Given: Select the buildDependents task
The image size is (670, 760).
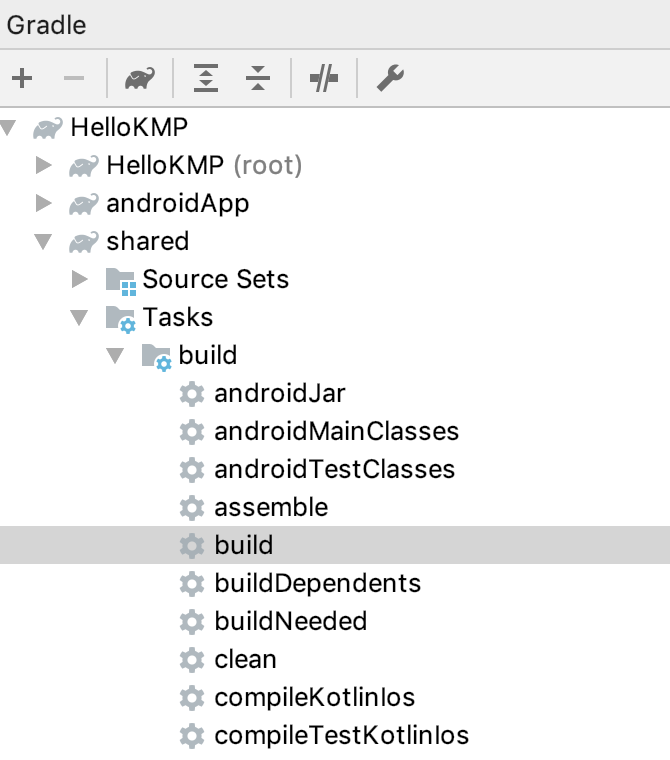Looking at the screenshot, I should click(317, 584).
